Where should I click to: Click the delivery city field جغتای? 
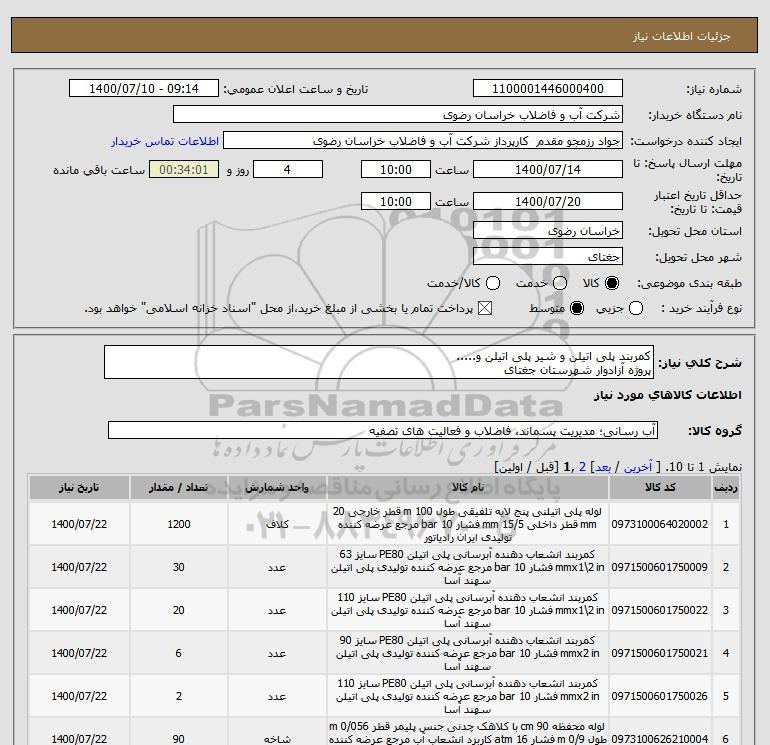(x=548, y=256)
